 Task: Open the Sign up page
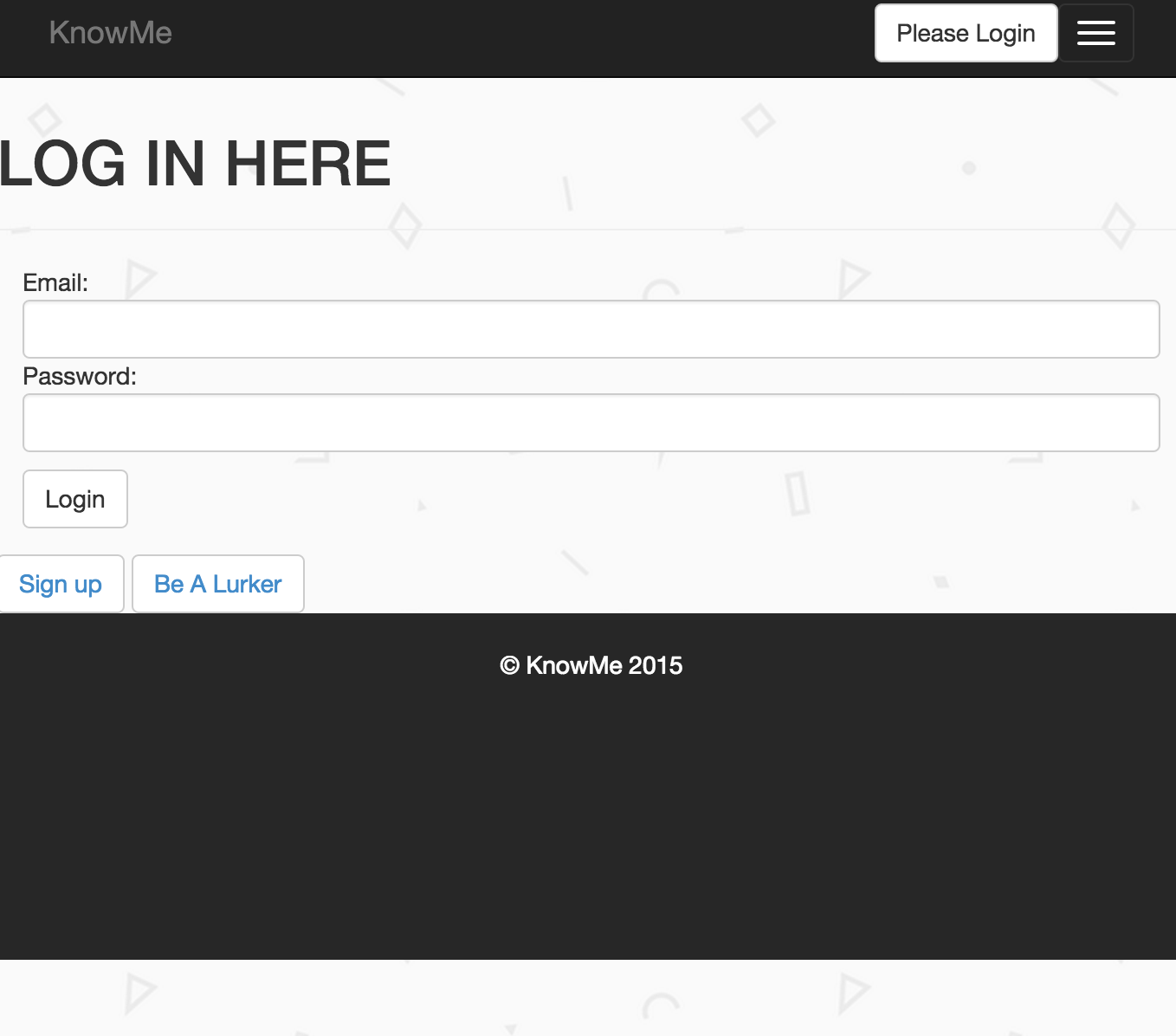click(61, 584)
